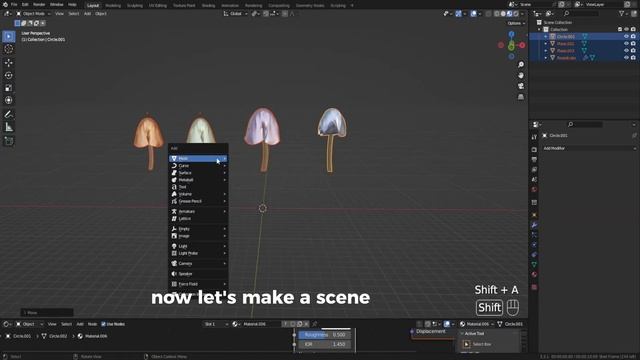Open the Global transform orientation dropdown
640x360 pixels.
[236, 13]
